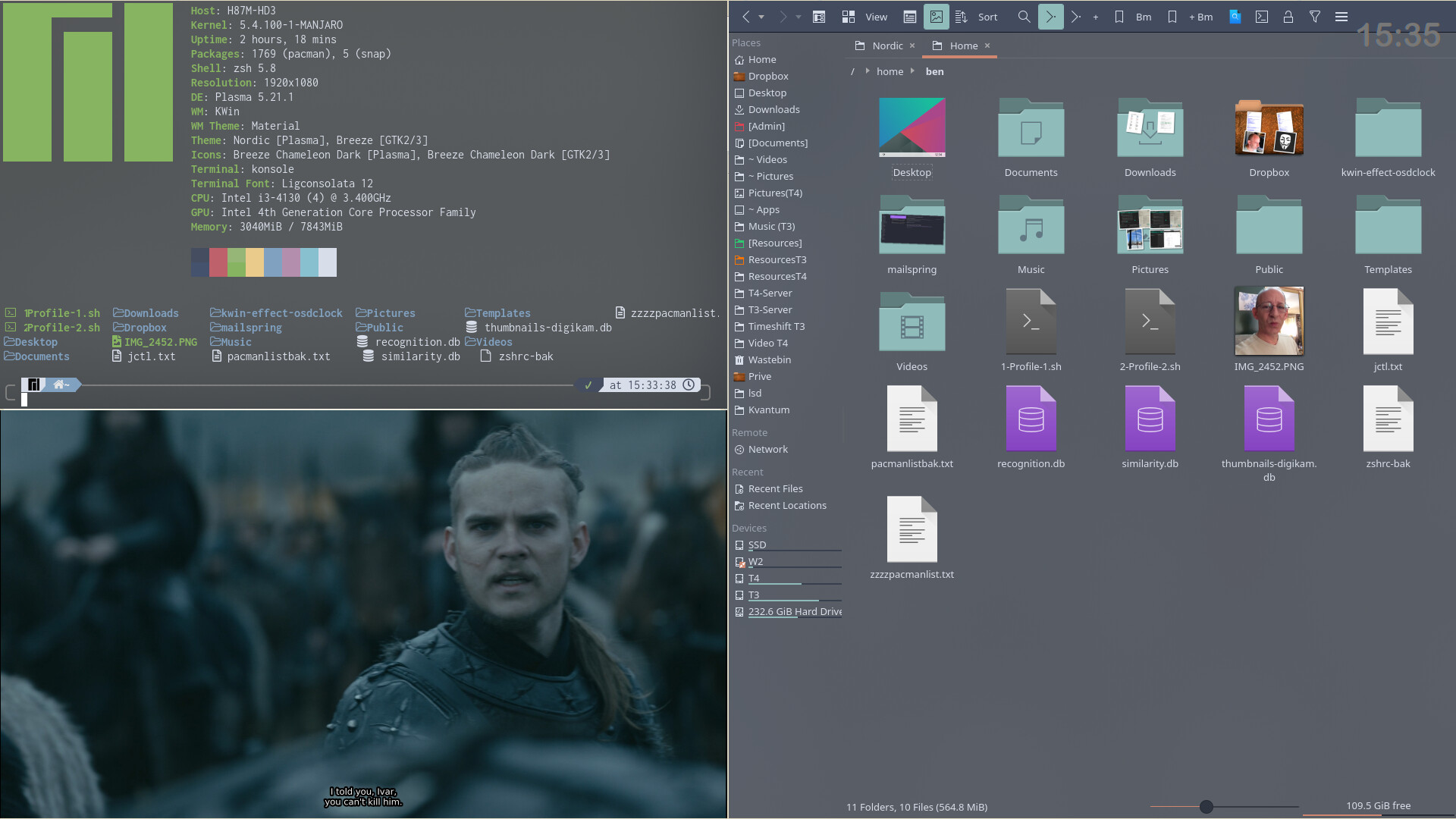This screenshot has height=819, width=1456.
Task: Open Timeshift T3 in Places sidebar
Action: 788,326
